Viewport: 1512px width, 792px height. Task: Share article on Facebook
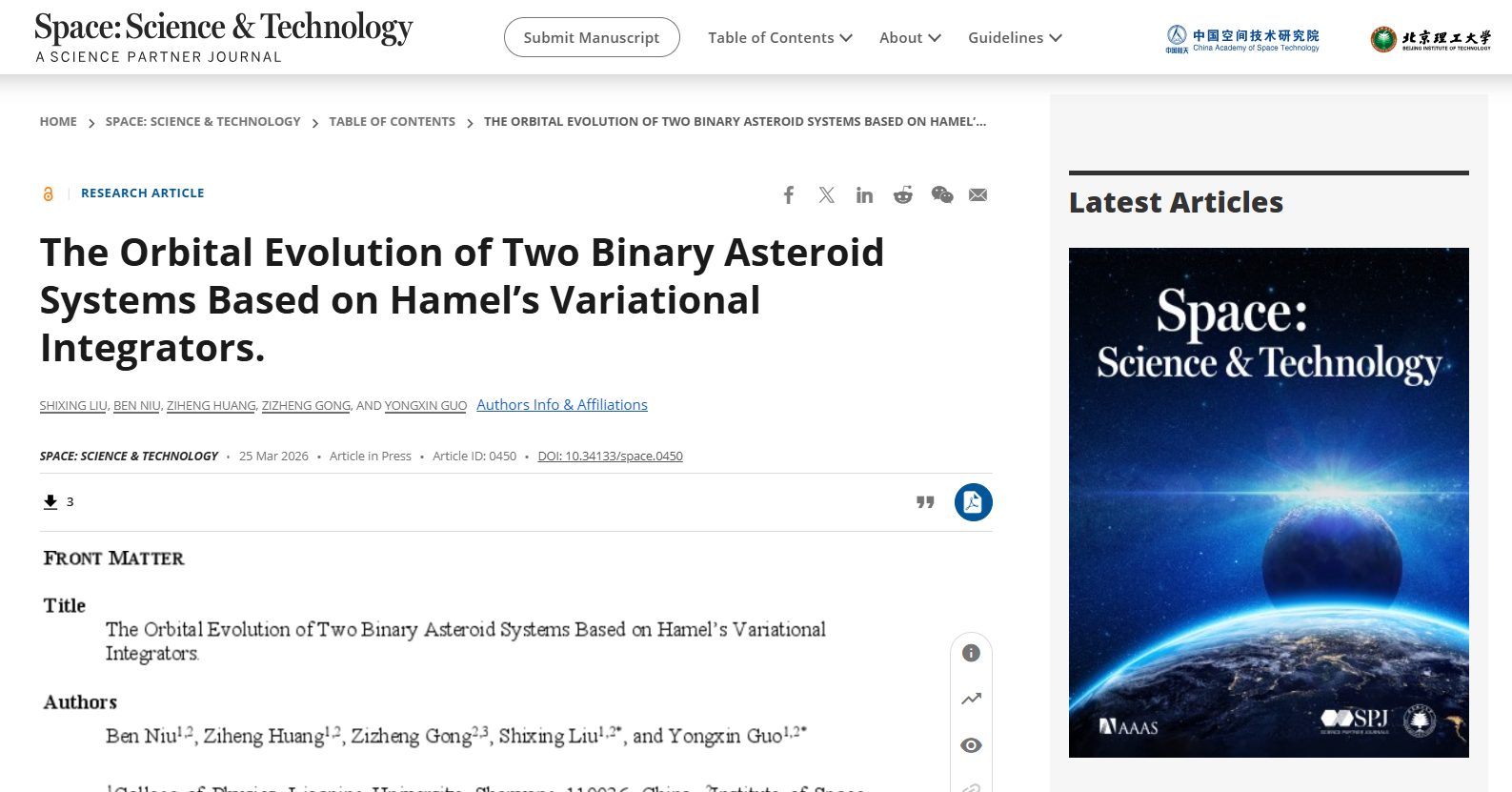(x=789, y=195)
